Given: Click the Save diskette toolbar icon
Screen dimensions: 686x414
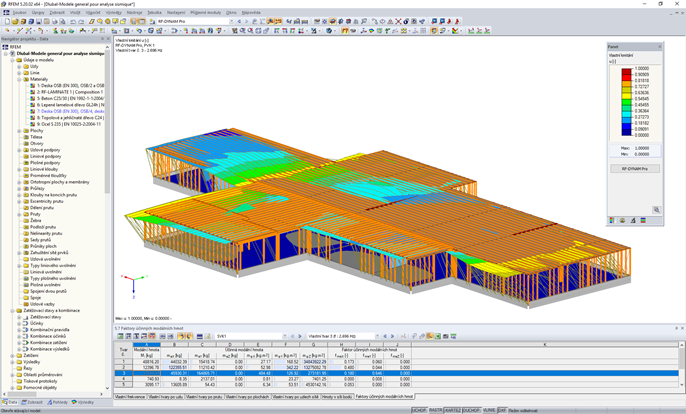Looking at the screenshot, I should tap(39, 21).
